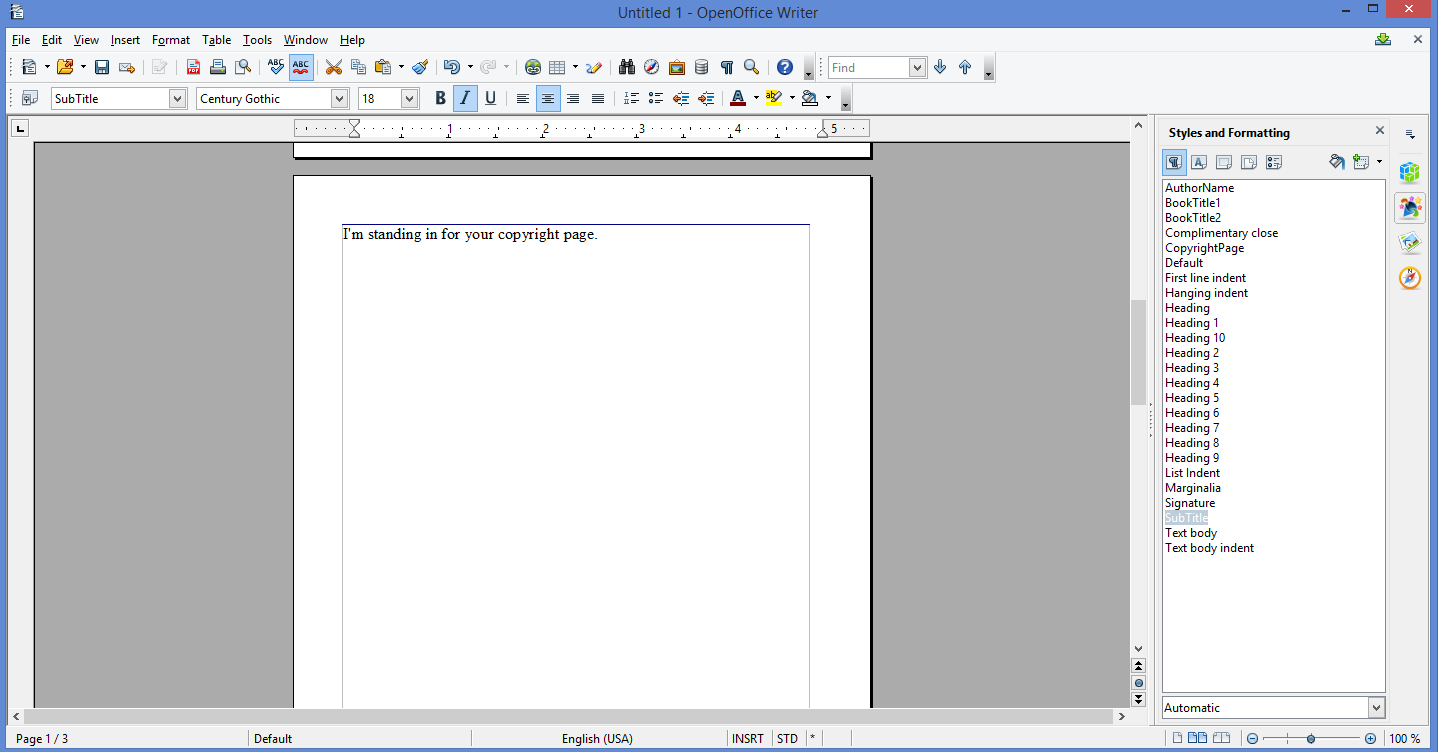Toggle Numbering on or off
Image resolution: width=1438 pixels, height=752 pixels.
[x=631, y=98]
